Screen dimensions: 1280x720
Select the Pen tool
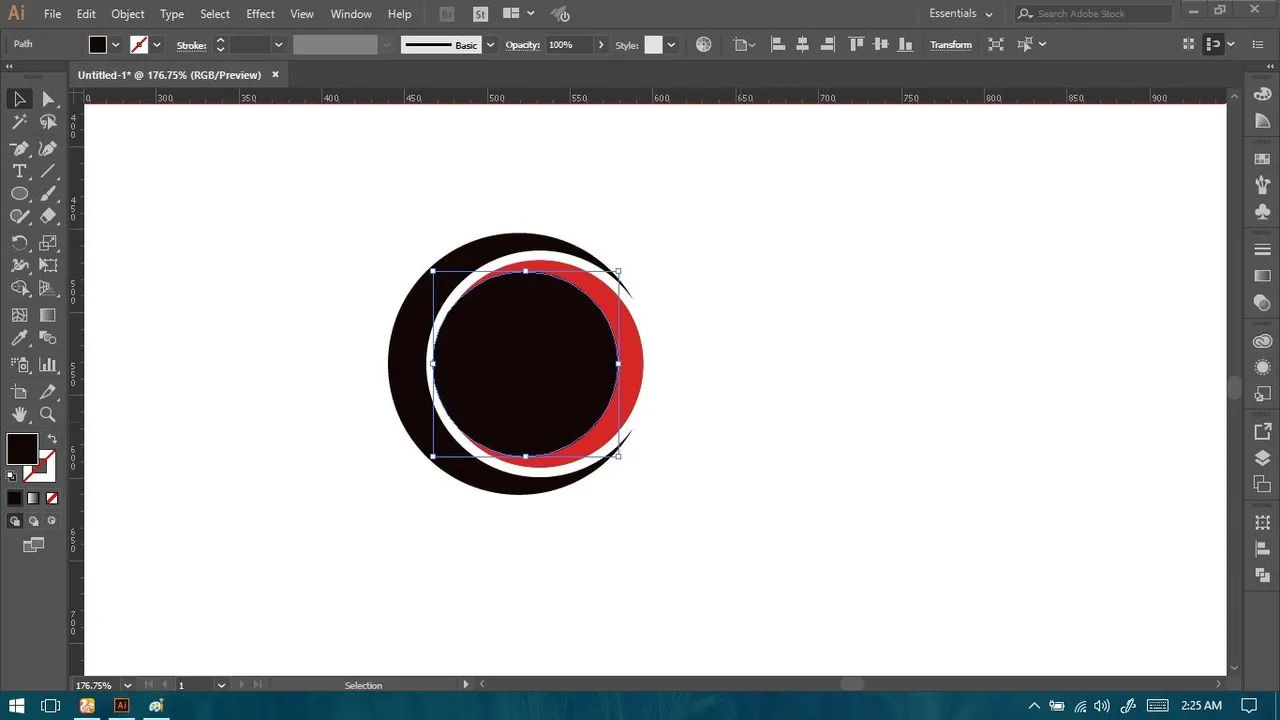coord(19,148)
